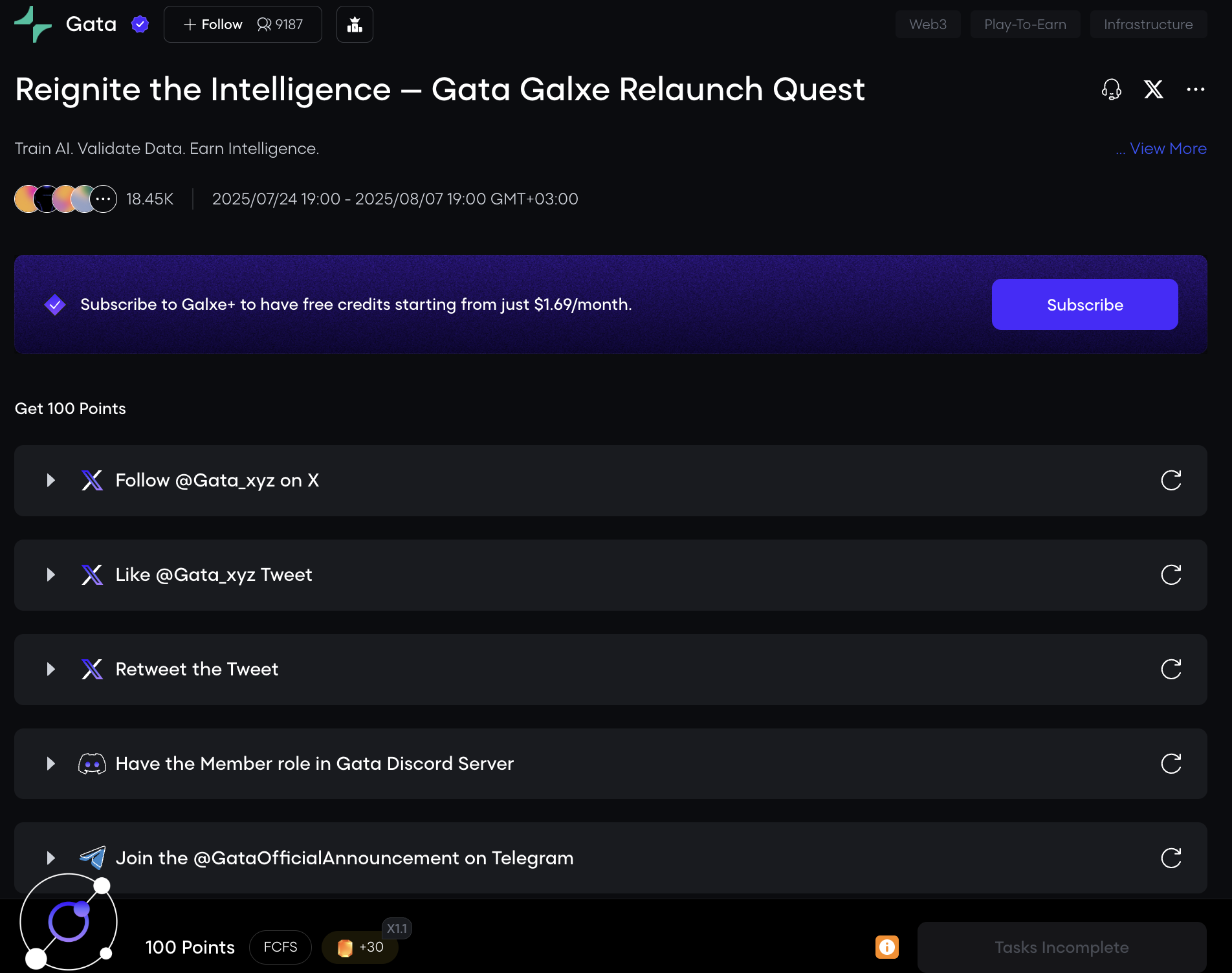Viewport: 1232px width, 973px height.
Task: Select the Web3 tag
Action: tap(927, 25)
